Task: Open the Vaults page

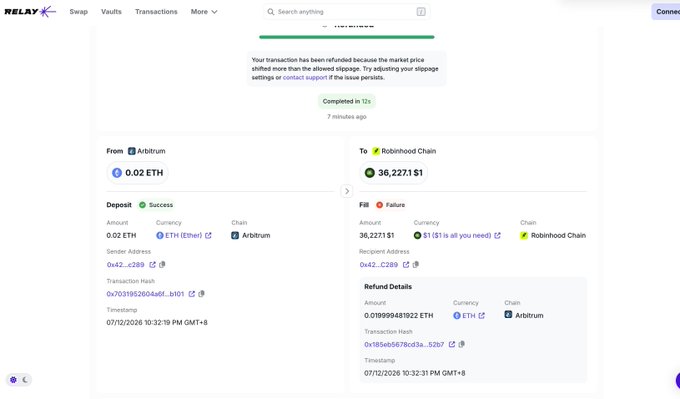Action: coord(111,12)
